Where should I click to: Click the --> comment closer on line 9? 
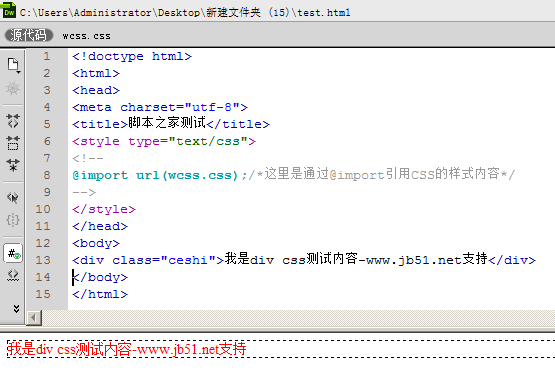(x=84, y=193)
